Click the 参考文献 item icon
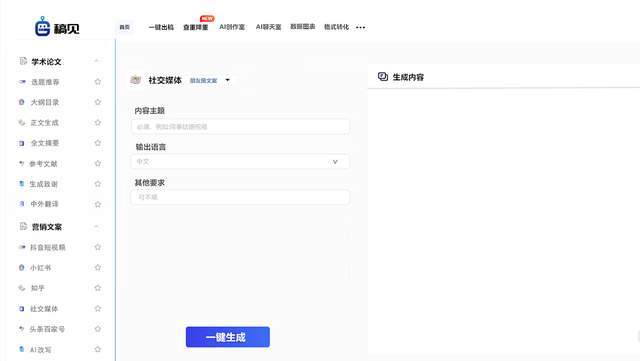The image size is (640, 361). coord(22,163)
